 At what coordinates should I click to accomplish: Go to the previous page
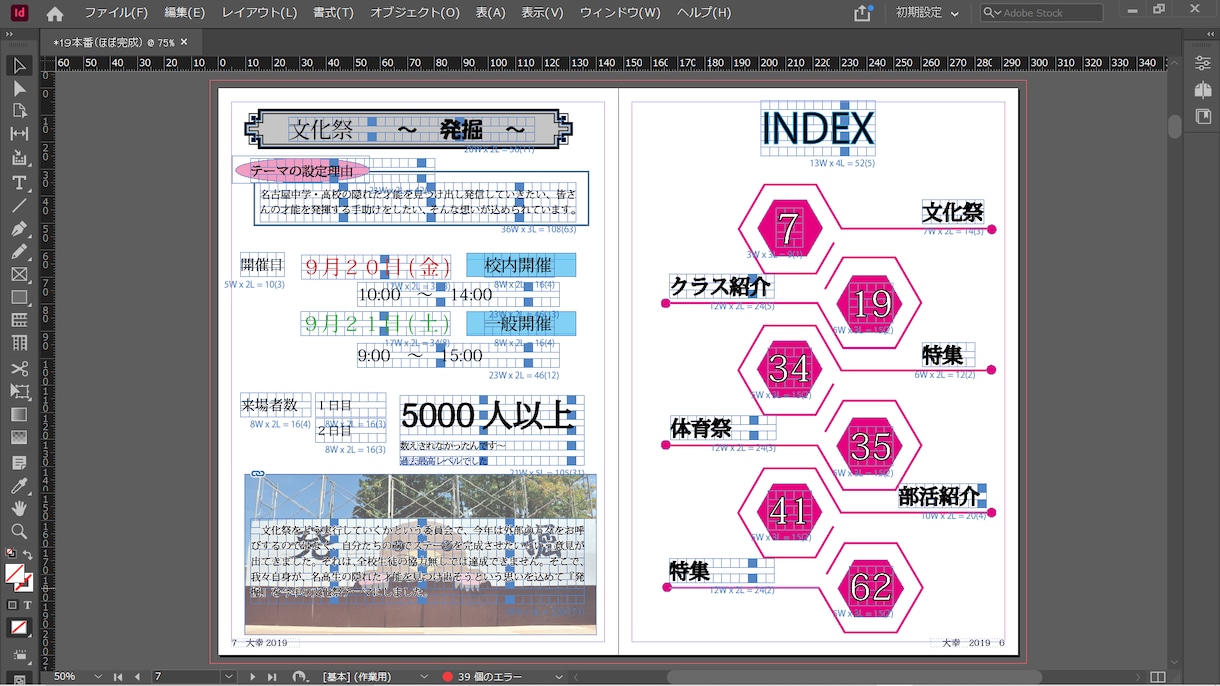(137, 677)
